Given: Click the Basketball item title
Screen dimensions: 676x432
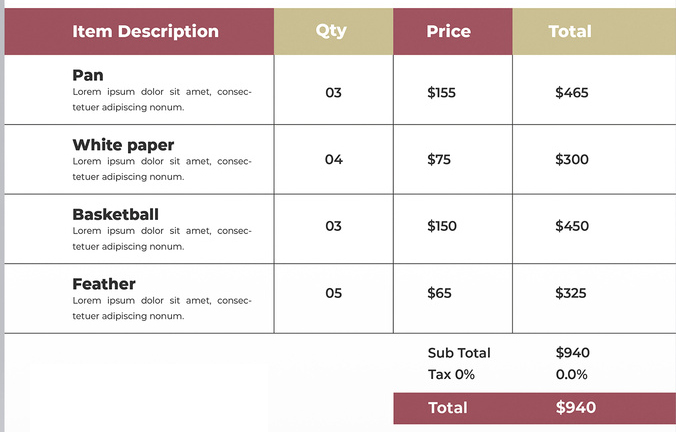Looking at the screenshot, I should coord(115,214).
